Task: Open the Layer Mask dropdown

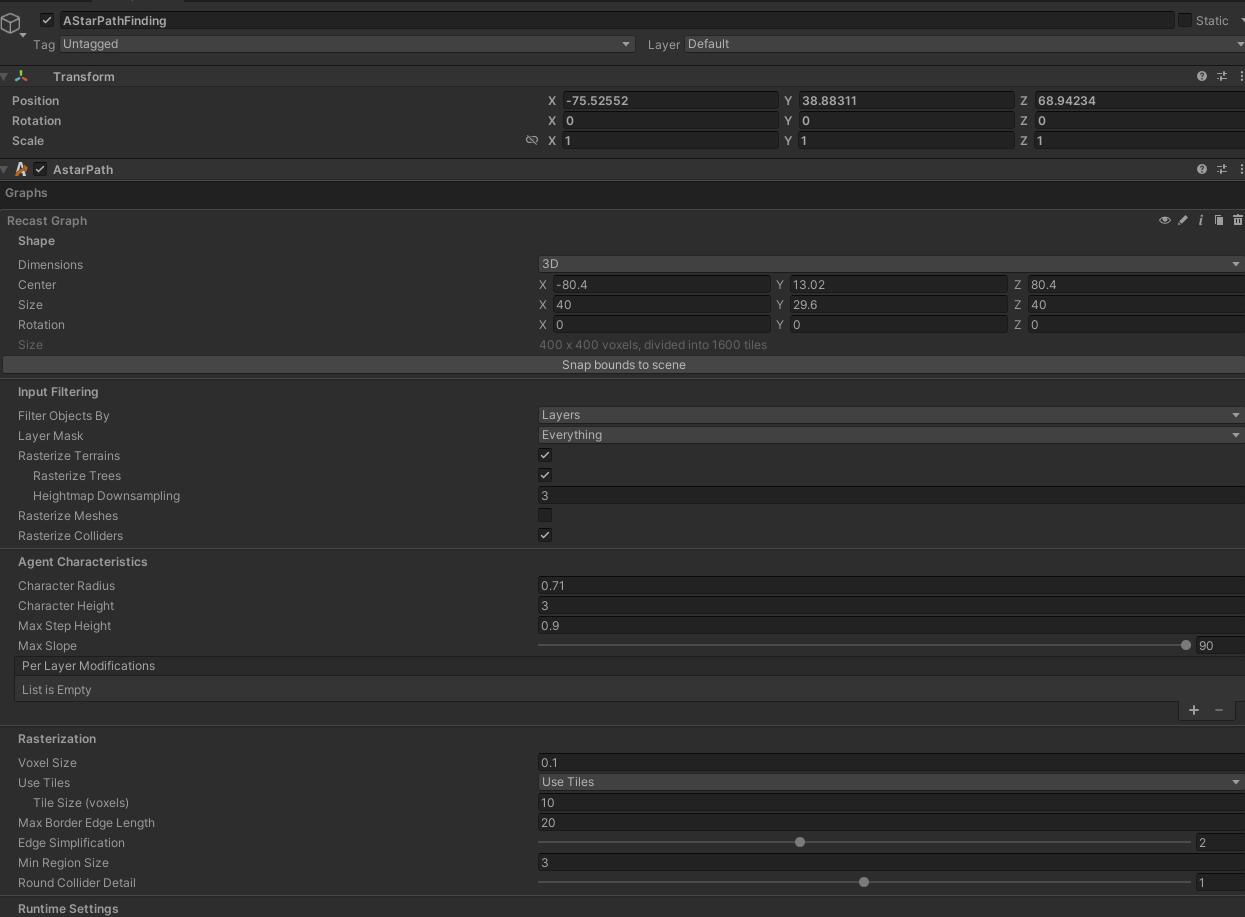Action: 891,435
